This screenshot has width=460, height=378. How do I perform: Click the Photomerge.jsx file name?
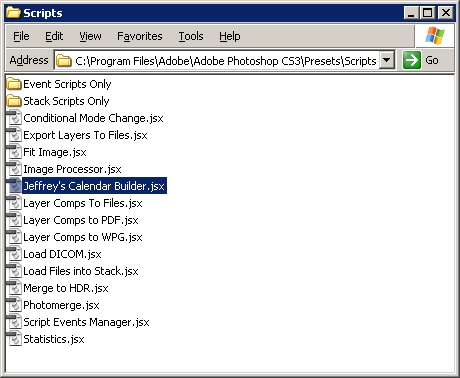pyautogui.click(x=61, y=305)
